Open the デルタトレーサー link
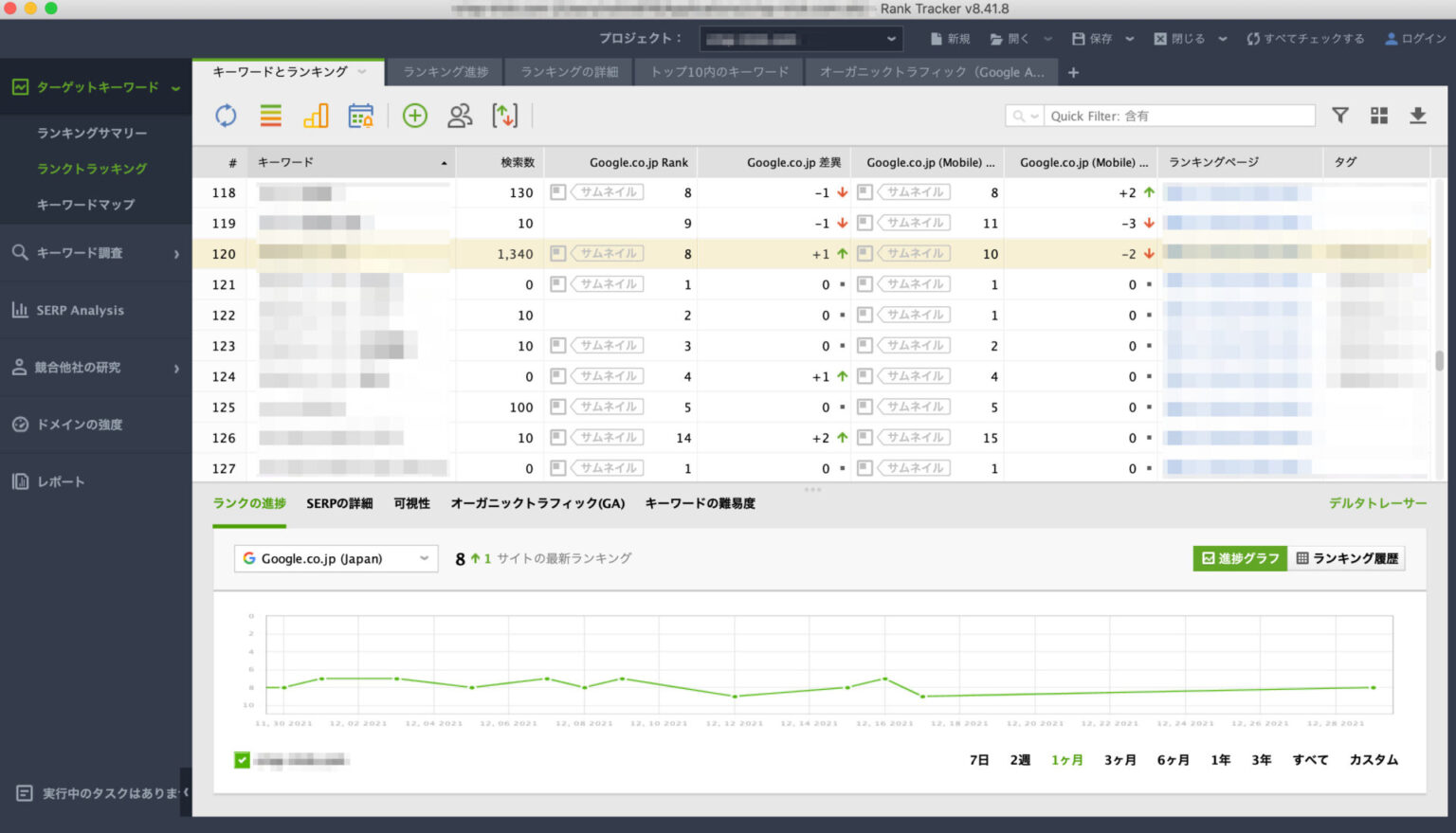The image size is (1456, 833). click(1377, 503)
